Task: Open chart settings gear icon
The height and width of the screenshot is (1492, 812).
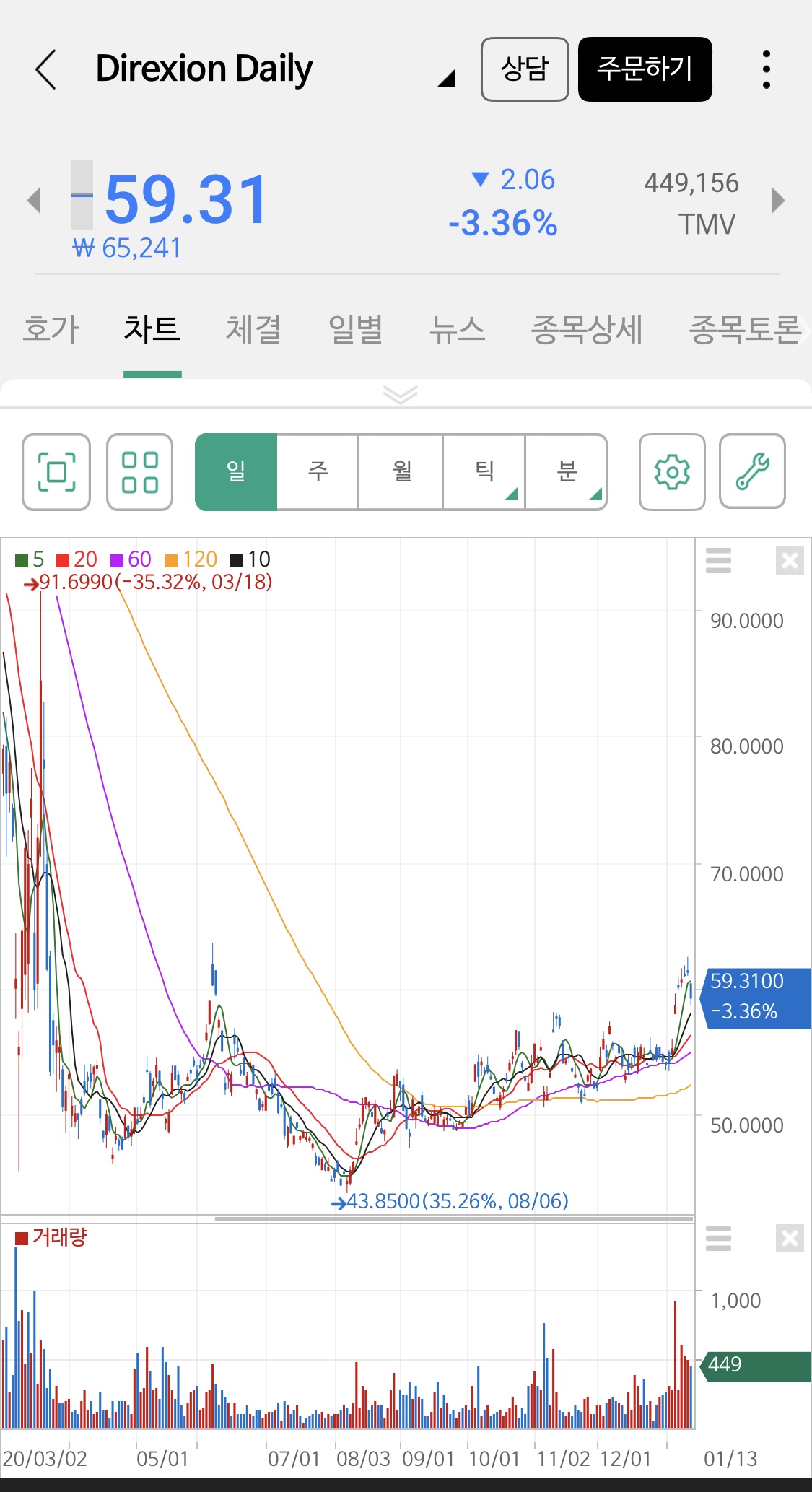Action: pyautogui.click(x=672, y=472)
